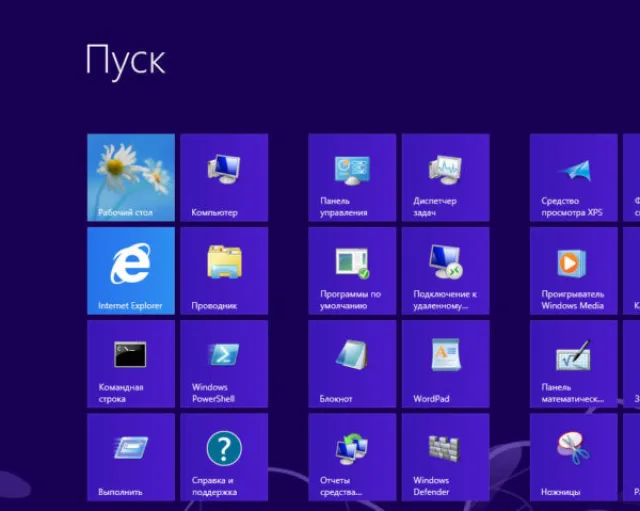Launch Ножницы snipping tool tile
640x511 pixels.
coord(573,457)
